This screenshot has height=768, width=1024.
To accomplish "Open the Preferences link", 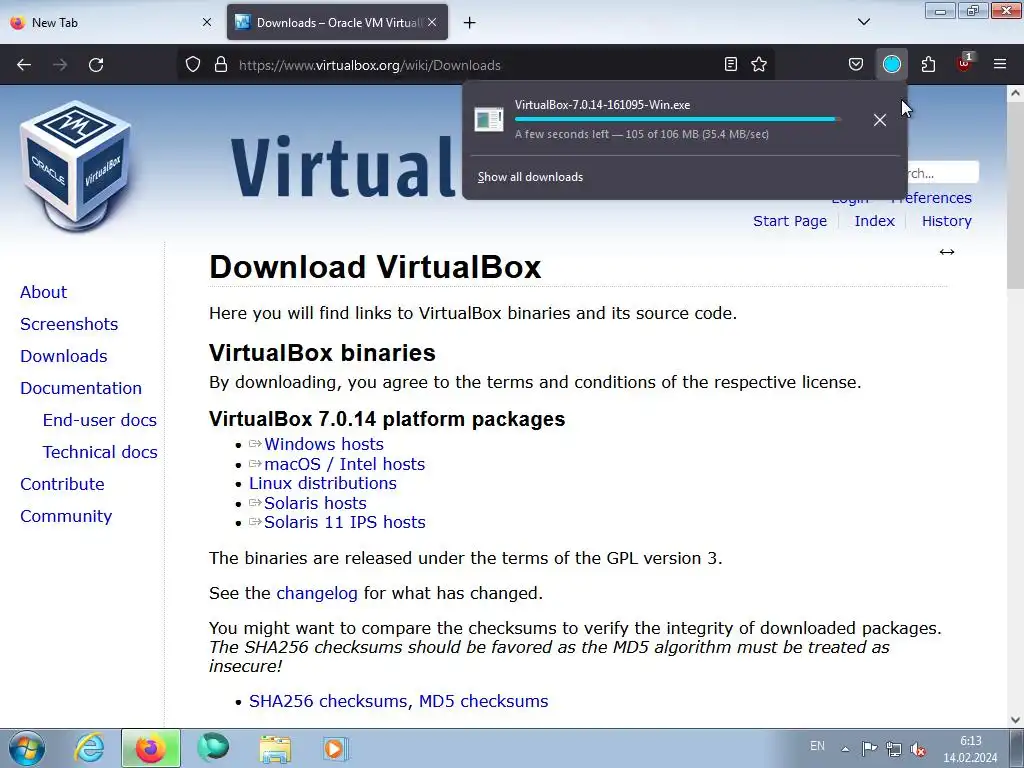I will point(931,198).
